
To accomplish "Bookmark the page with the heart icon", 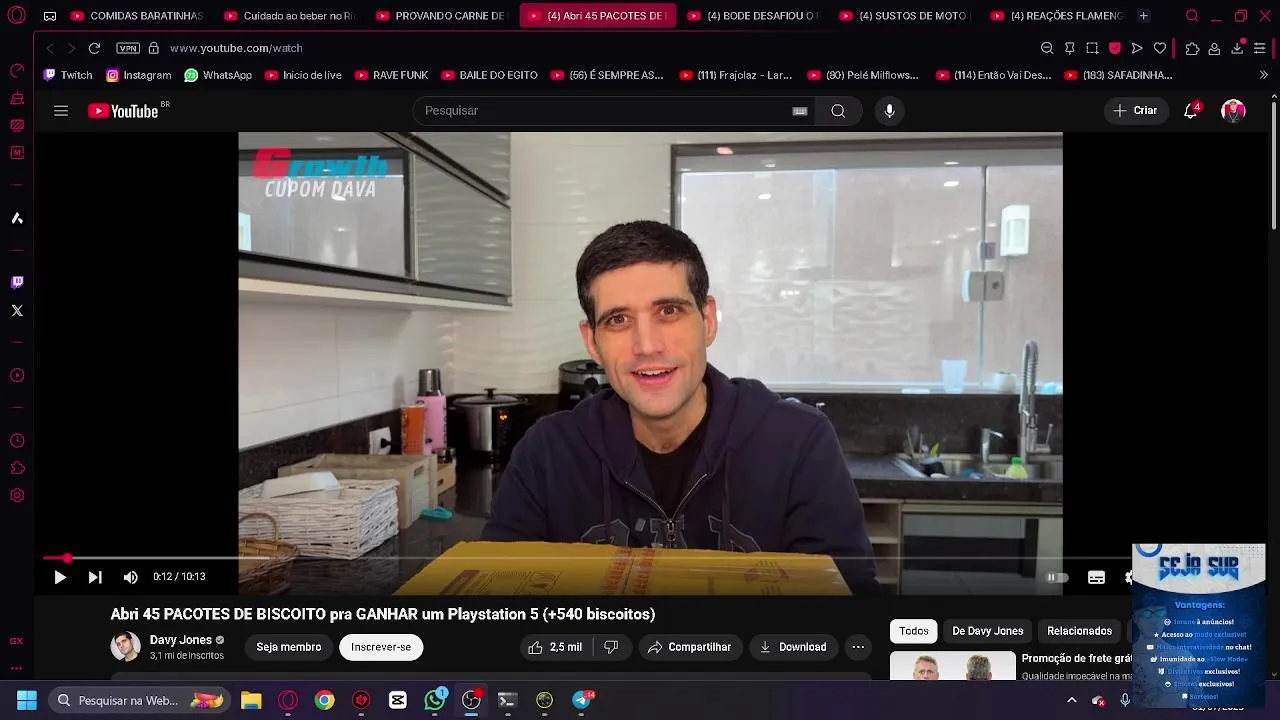I will pos(1160,48).
